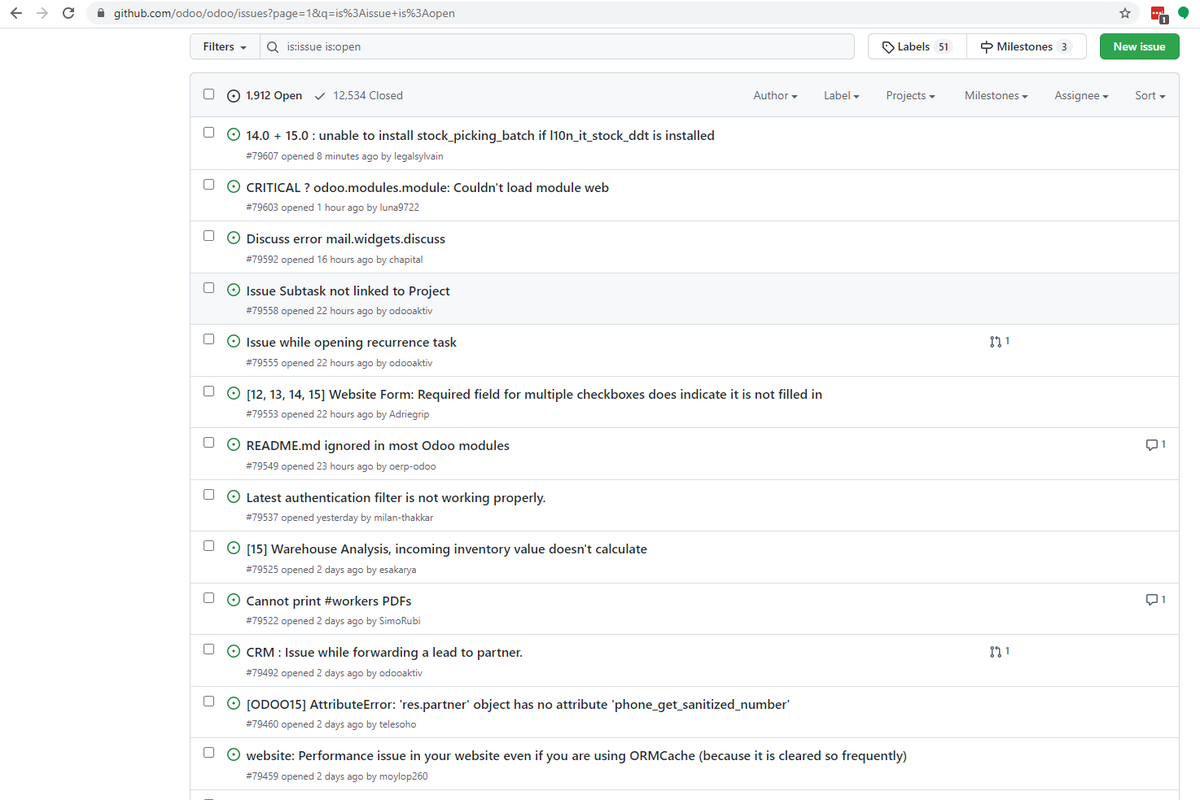Click open-issue icon beside CRITICAL odoo.modules issue
The width and height of the screenshot is (1200, 800).
point(233,187)
